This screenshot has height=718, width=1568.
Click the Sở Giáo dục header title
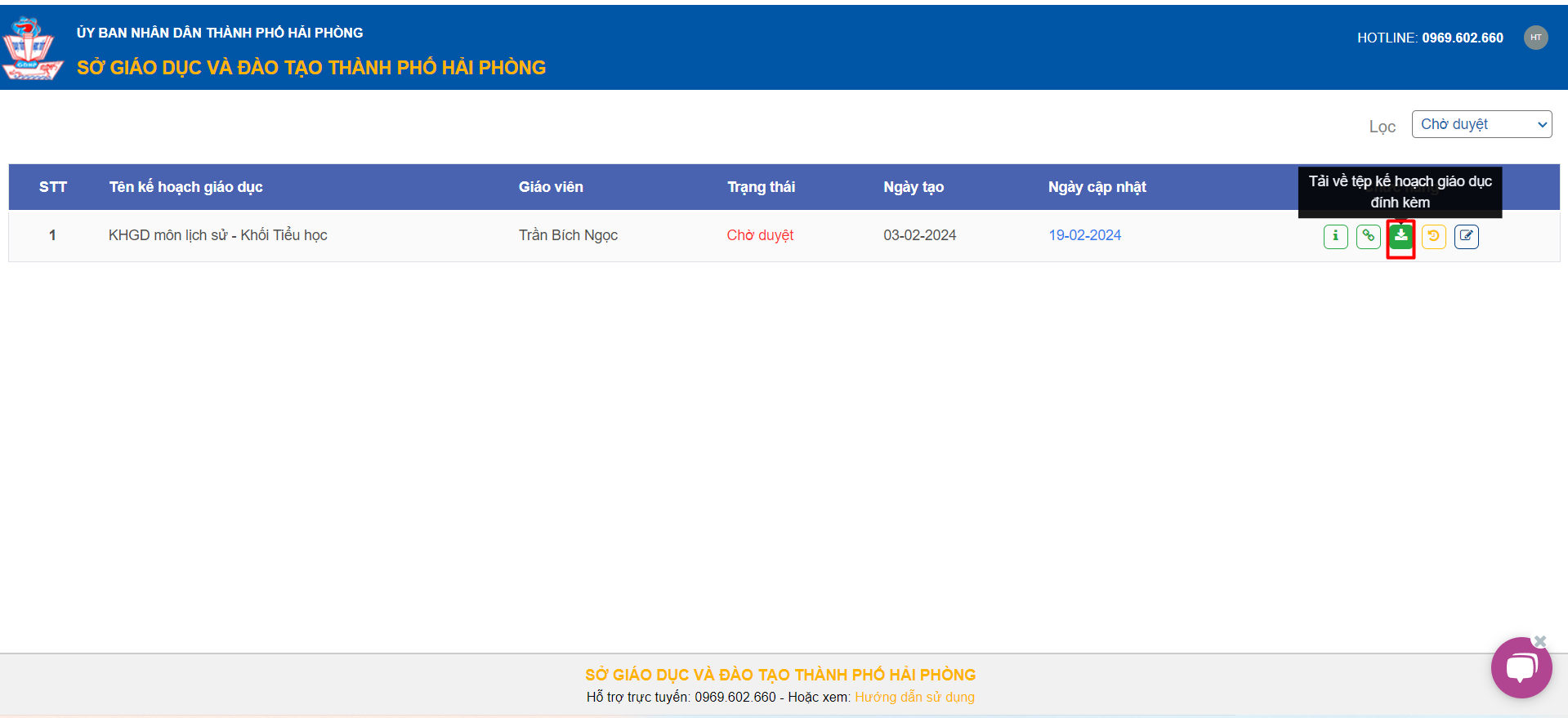coord(310,68)
